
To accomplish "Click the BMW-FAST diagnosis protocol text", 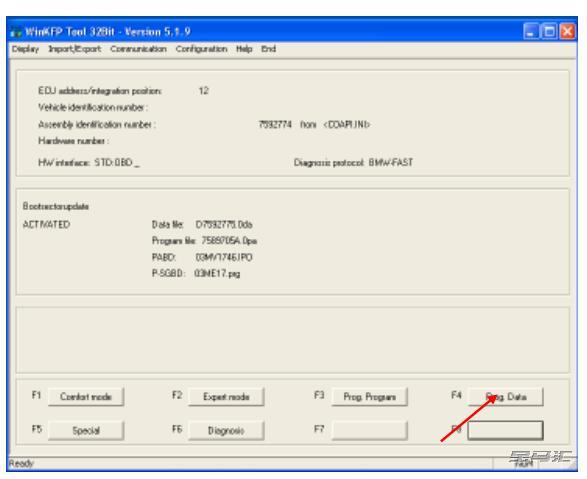I will click(x=391, y=162).
